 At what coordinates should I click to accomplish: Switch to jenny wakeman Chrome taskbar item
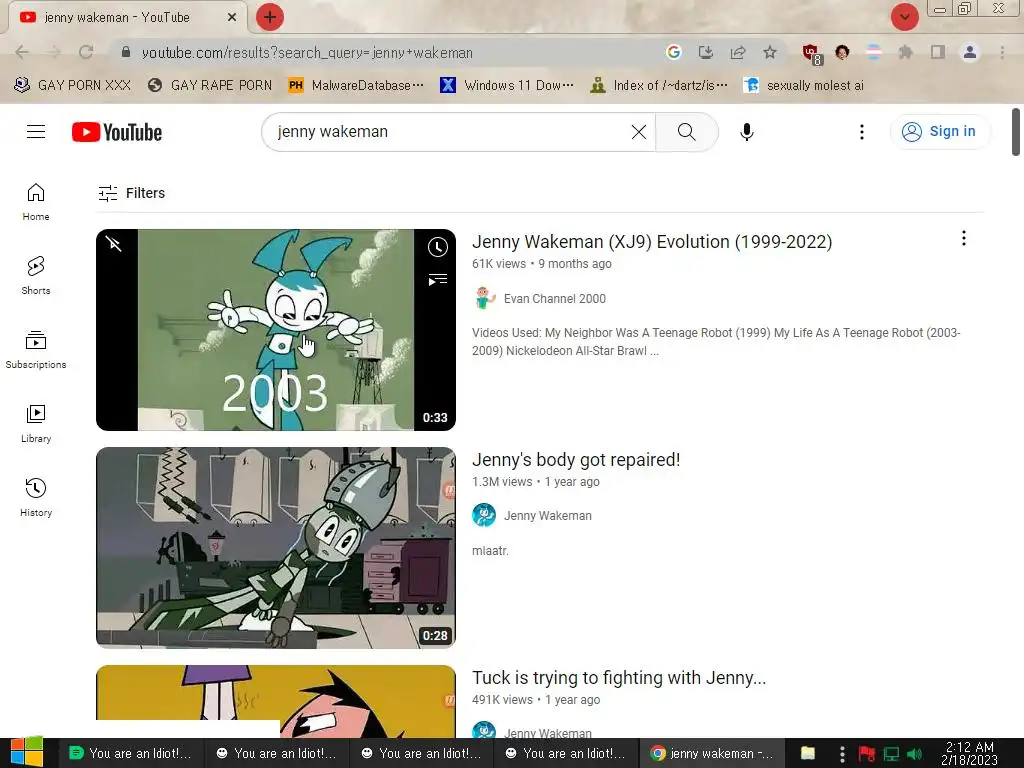[x=712, y=753]
